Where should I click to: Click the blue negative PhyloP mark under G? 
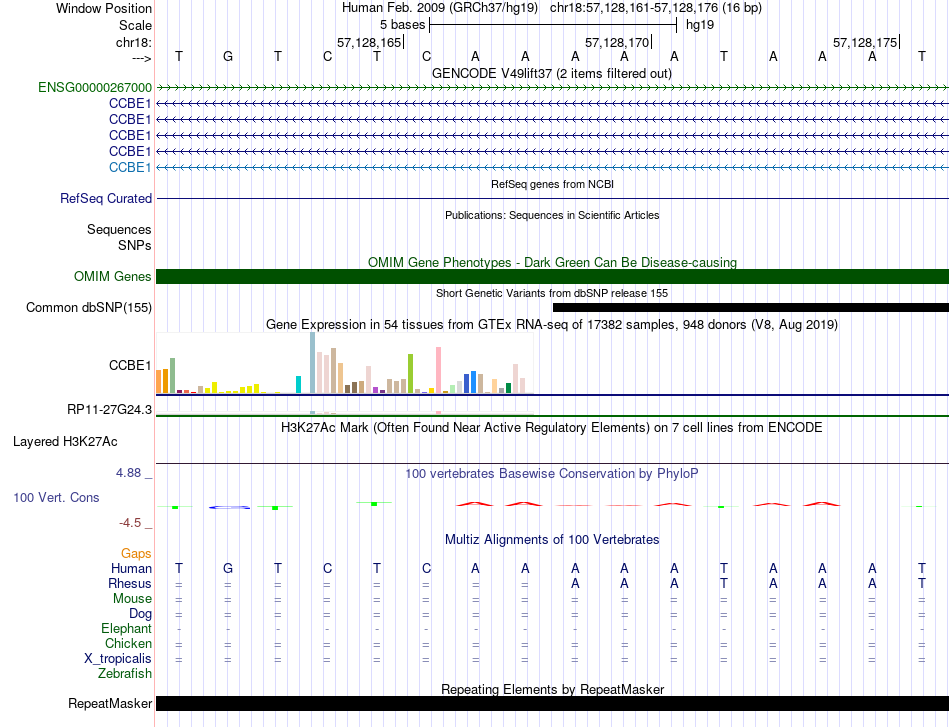(230, 507)
